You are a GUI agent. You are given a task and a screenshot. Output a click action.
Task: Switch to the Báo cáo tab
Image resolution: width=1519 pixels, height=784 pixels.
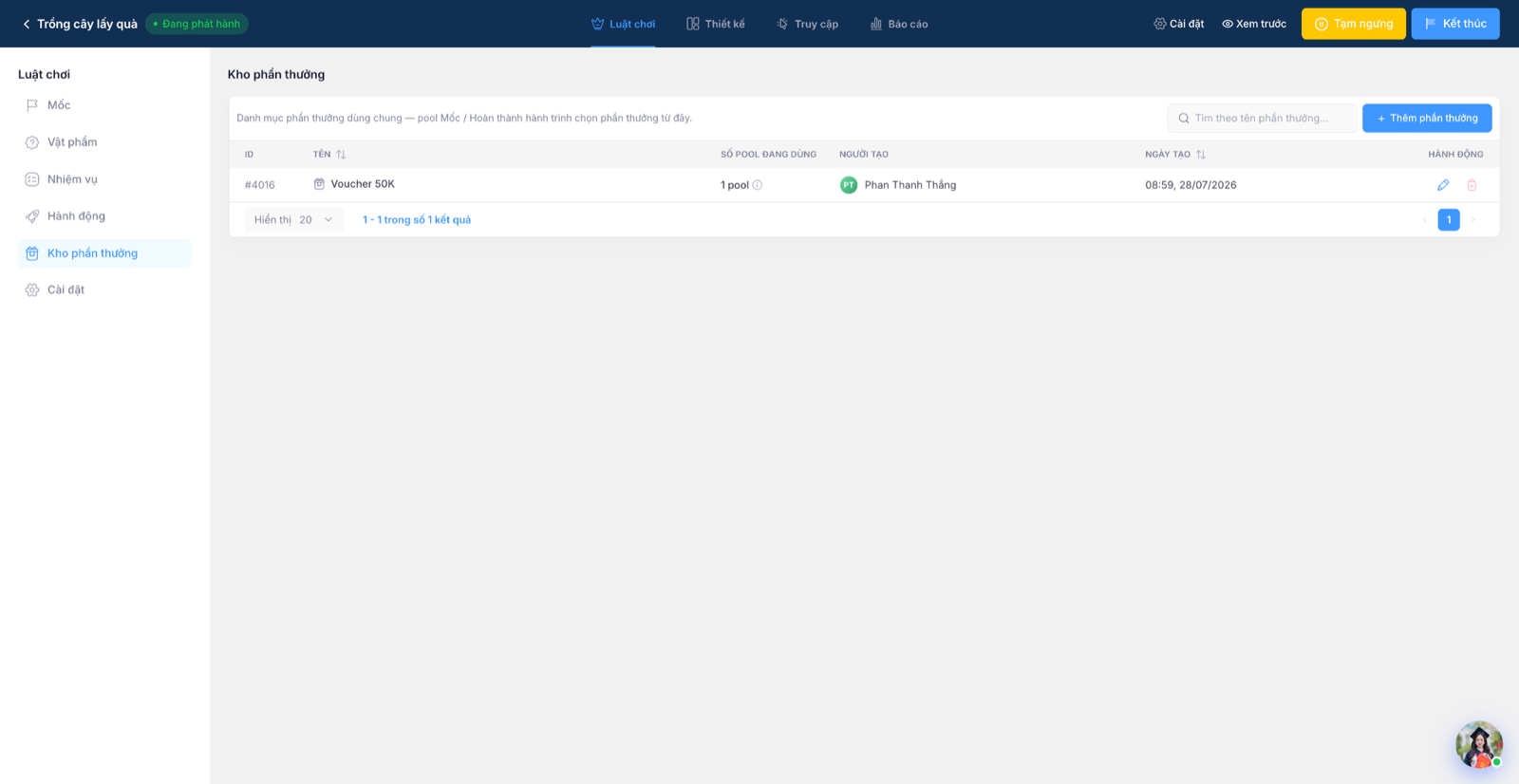pyautogui.click(x=899, y=24)
